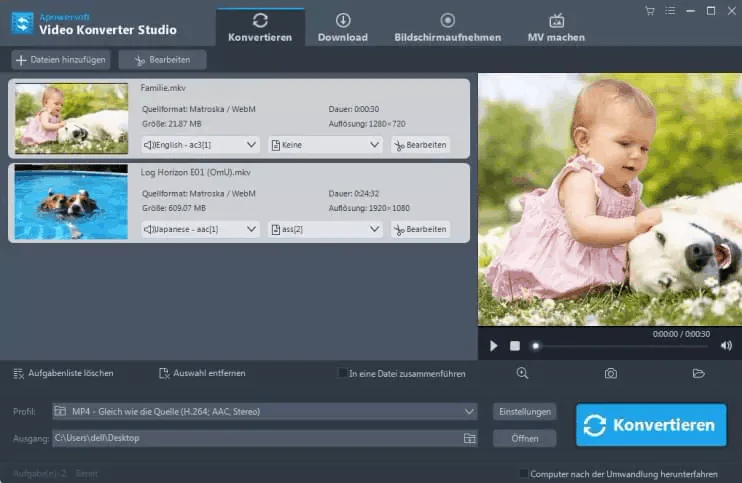The height and width of the screenshot is (483, 742).
Task: Click the play button in preview
Action: (494, 346)
